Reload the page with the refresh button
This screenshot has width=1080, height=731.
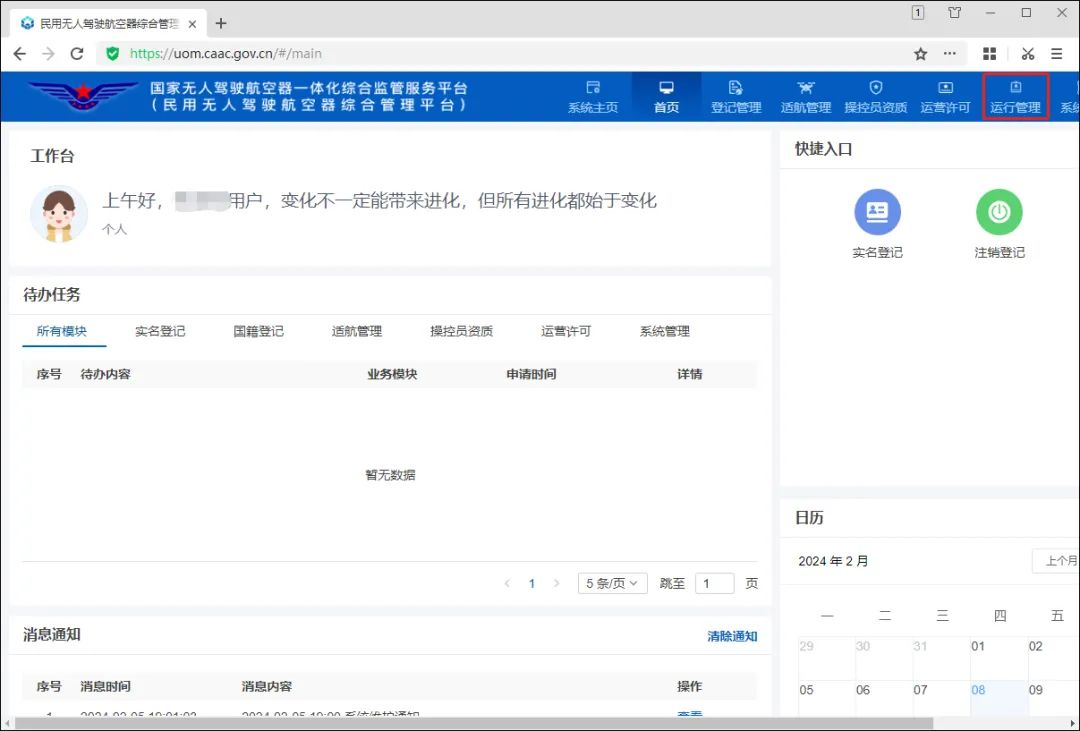77,54
